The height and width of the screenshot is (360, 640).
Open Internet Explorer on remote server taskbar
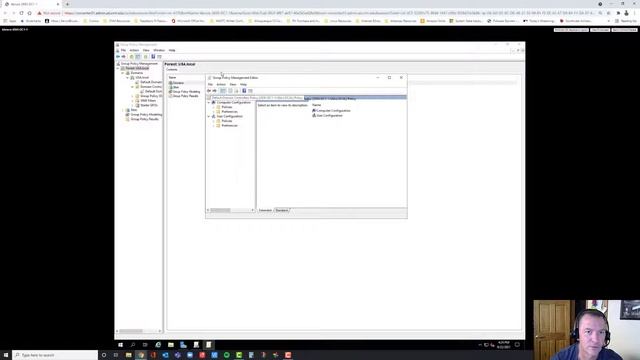(x=158, y=345)
